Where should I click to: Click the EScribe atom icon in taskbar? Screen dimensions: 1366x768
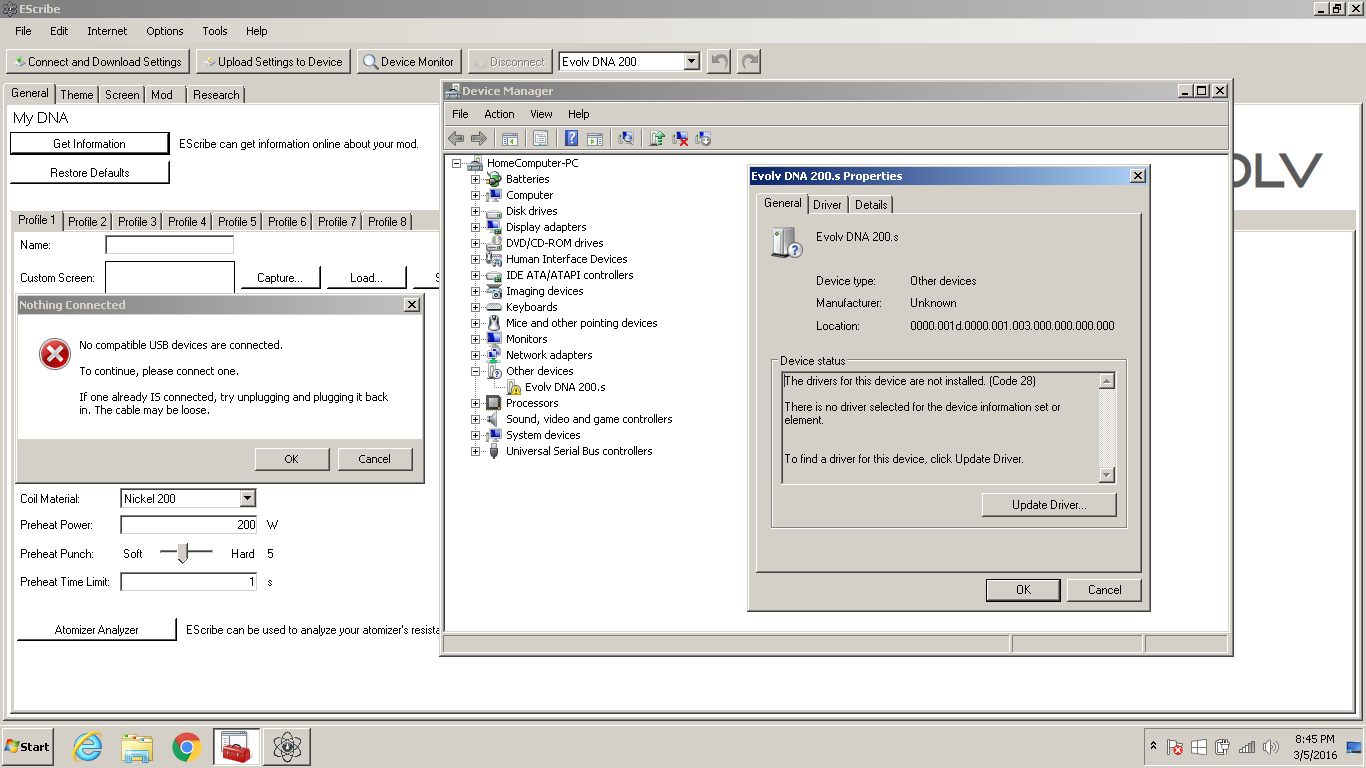(287, 747)
